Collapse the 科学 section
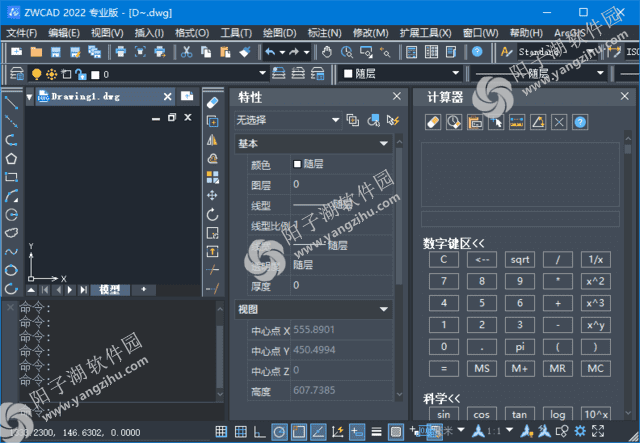This screenshot has width=640, height=443. pyautogui.click(x=441, y=398)
